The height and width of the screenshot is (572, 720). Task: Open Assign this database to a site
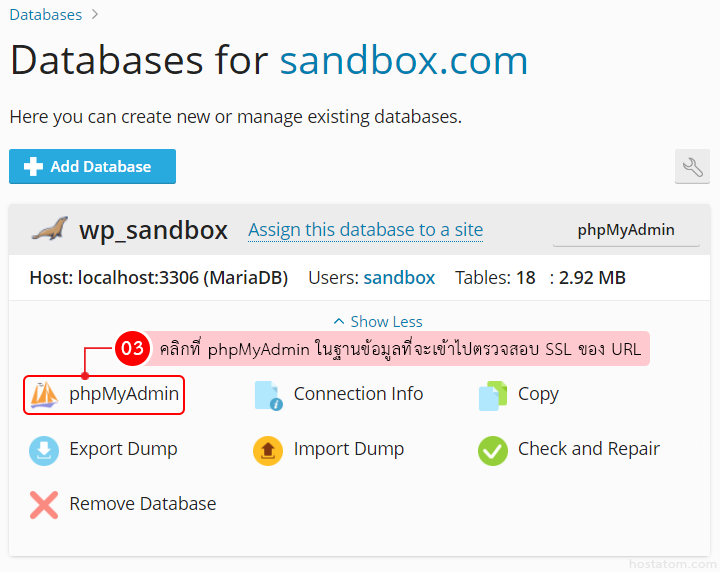(x=365, y=230)
